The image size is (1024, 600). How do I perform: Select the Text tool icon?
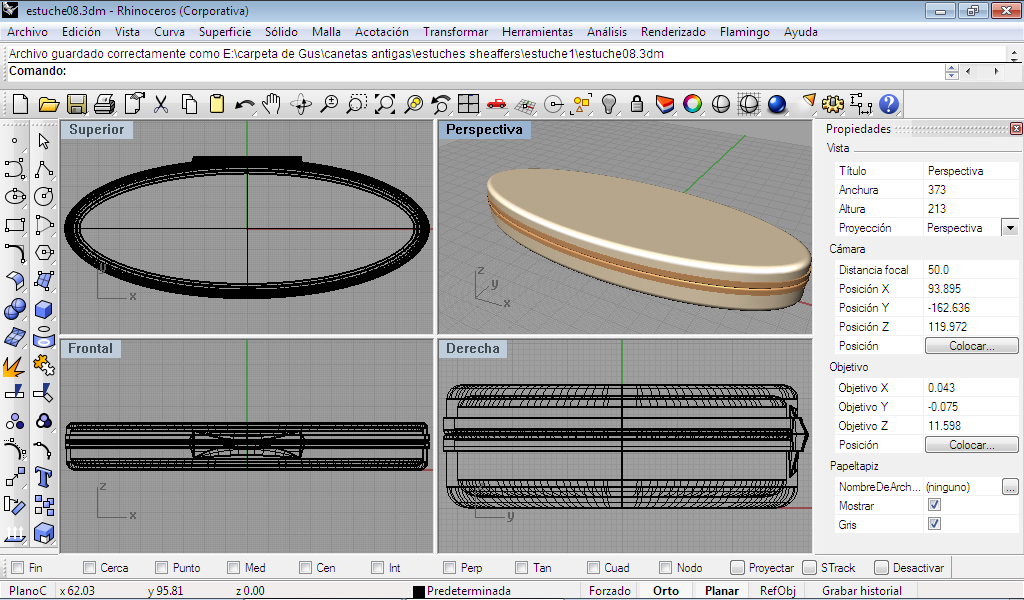43,475
